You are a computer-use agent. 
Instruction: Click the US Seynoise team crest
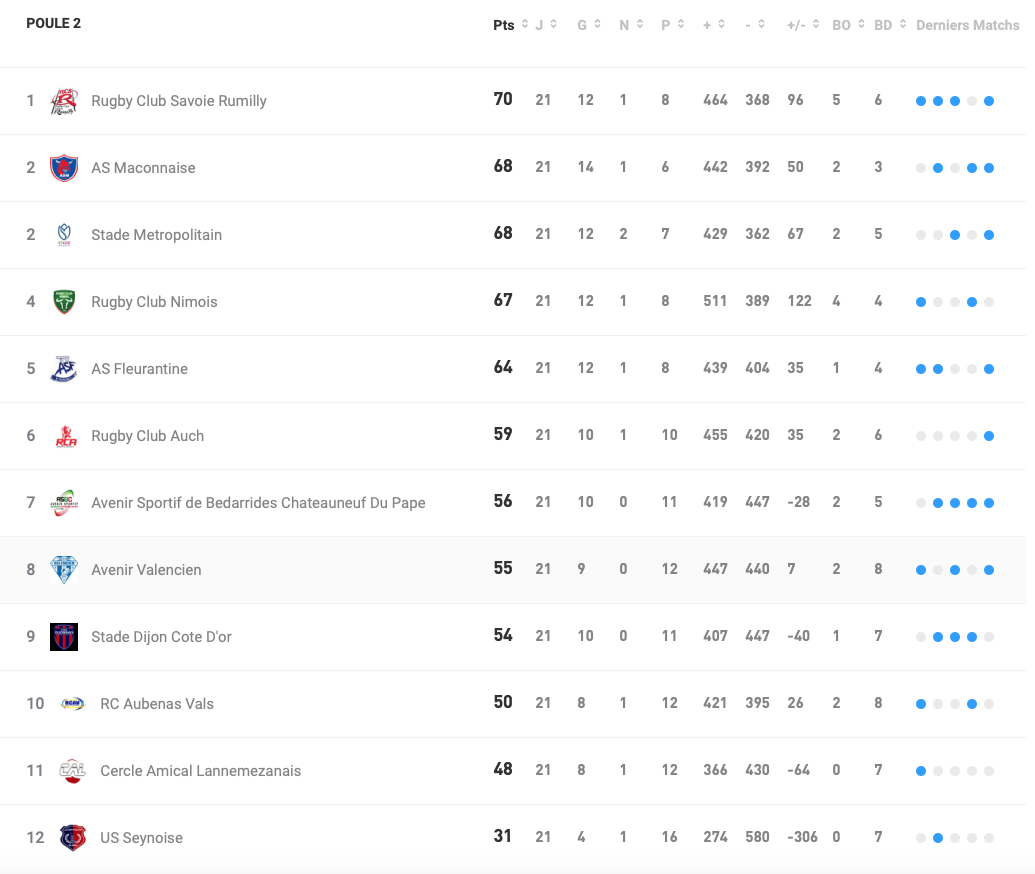click(72, 838)
